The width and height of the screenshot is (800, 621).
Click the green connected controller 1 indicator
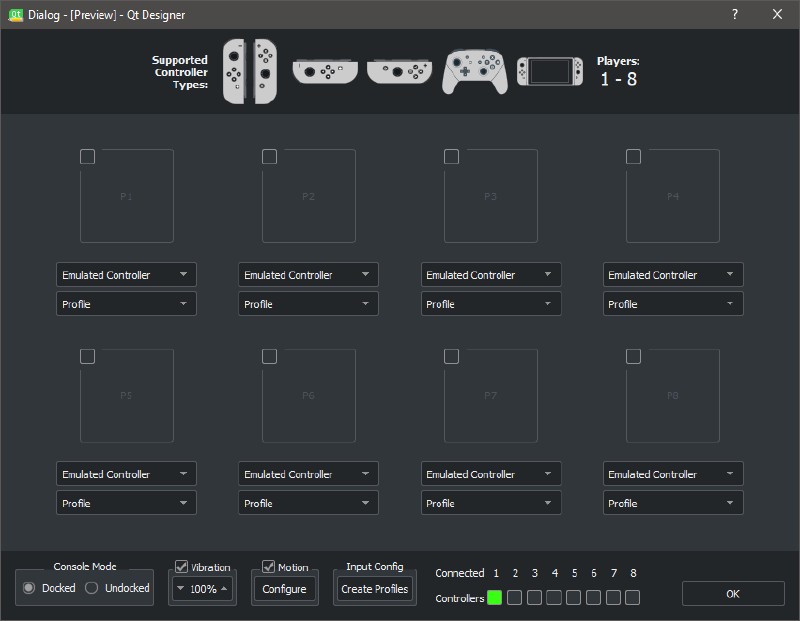[494, 598]
